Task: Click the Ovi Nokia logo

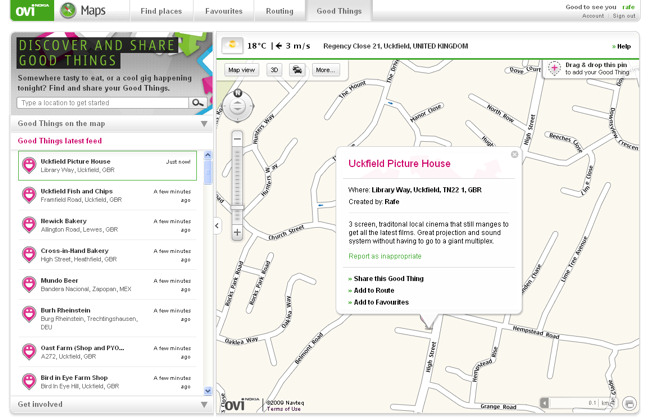Action: 32,10
